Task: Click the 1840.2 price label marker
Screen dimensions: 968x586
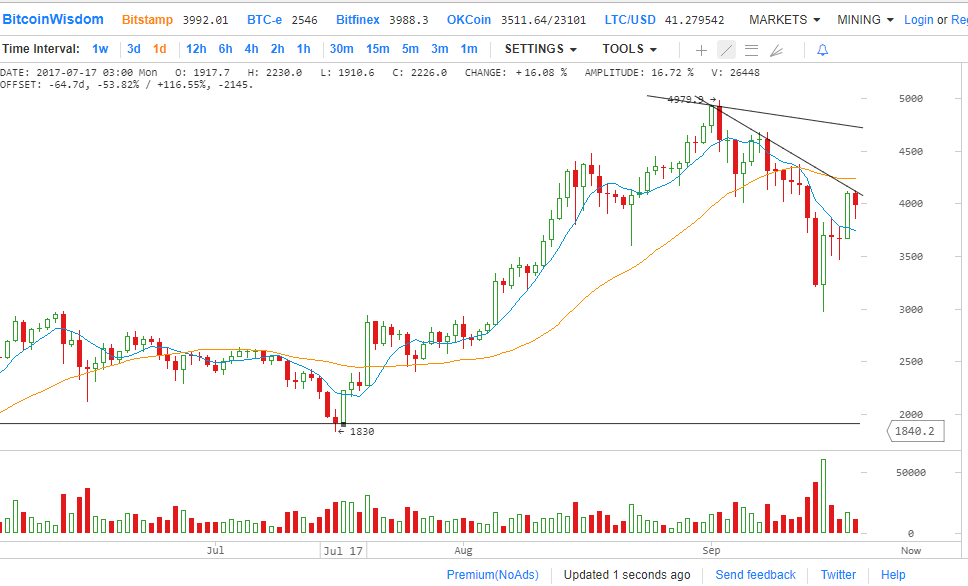Action: (x=916, y=431)
